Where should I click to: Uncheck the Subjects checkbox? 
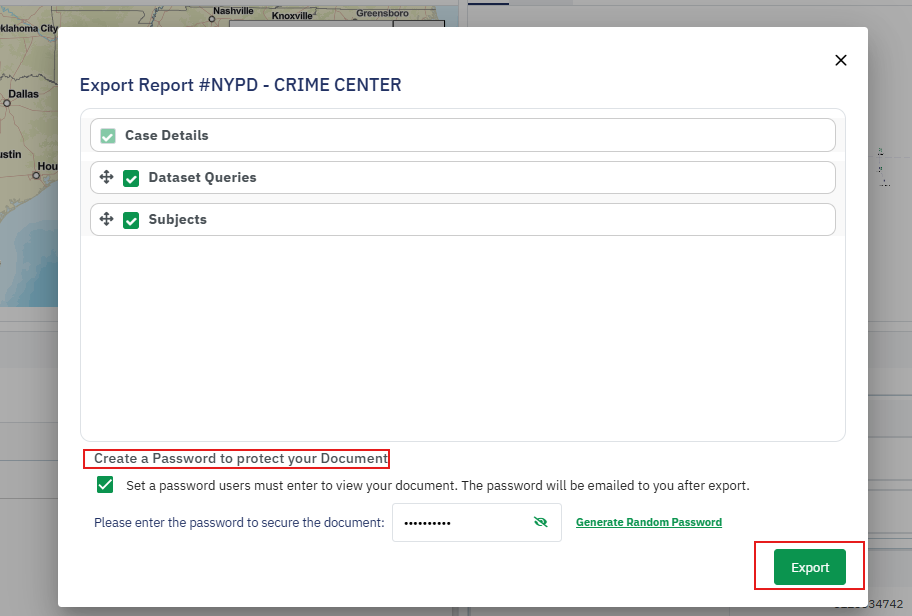131,220
